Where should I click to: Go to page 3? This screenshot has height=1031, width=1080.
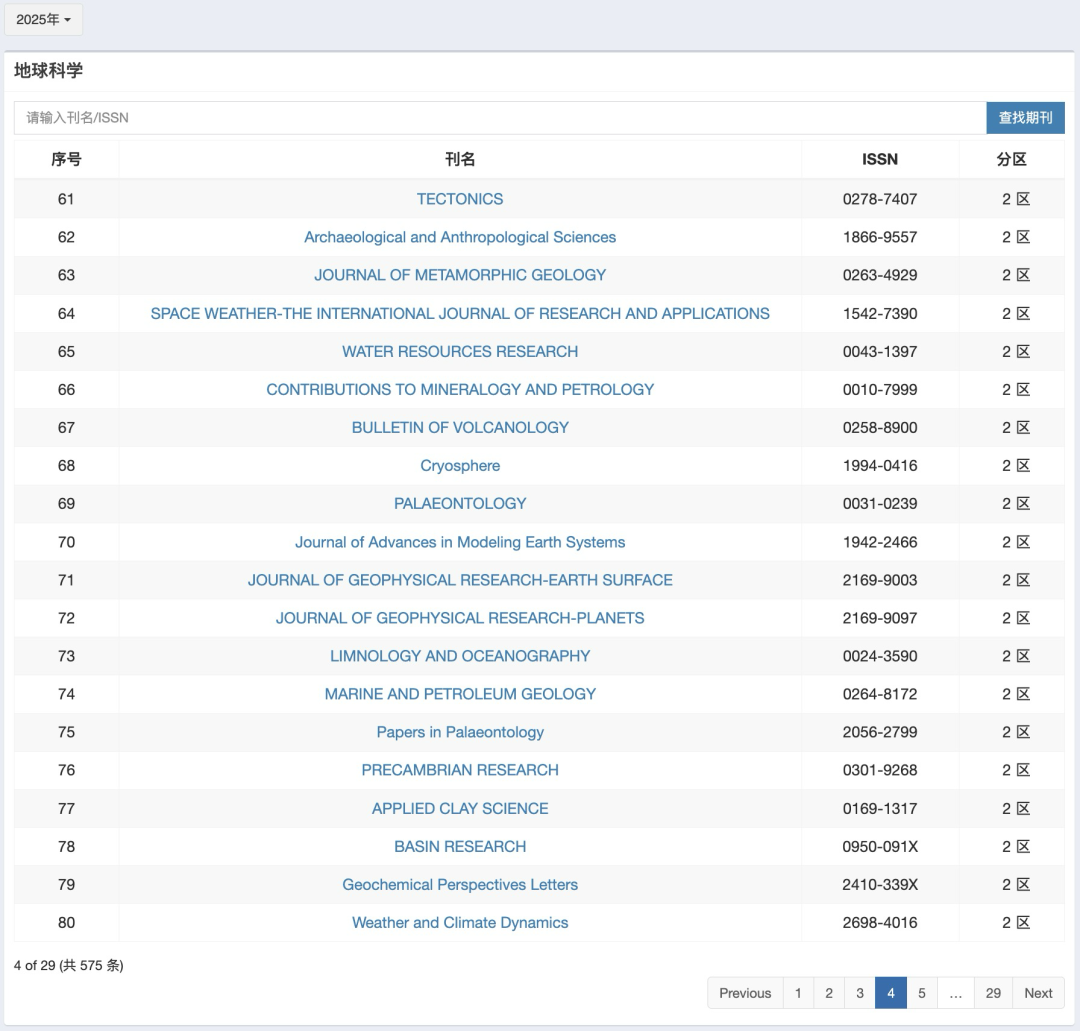(860, 993)
